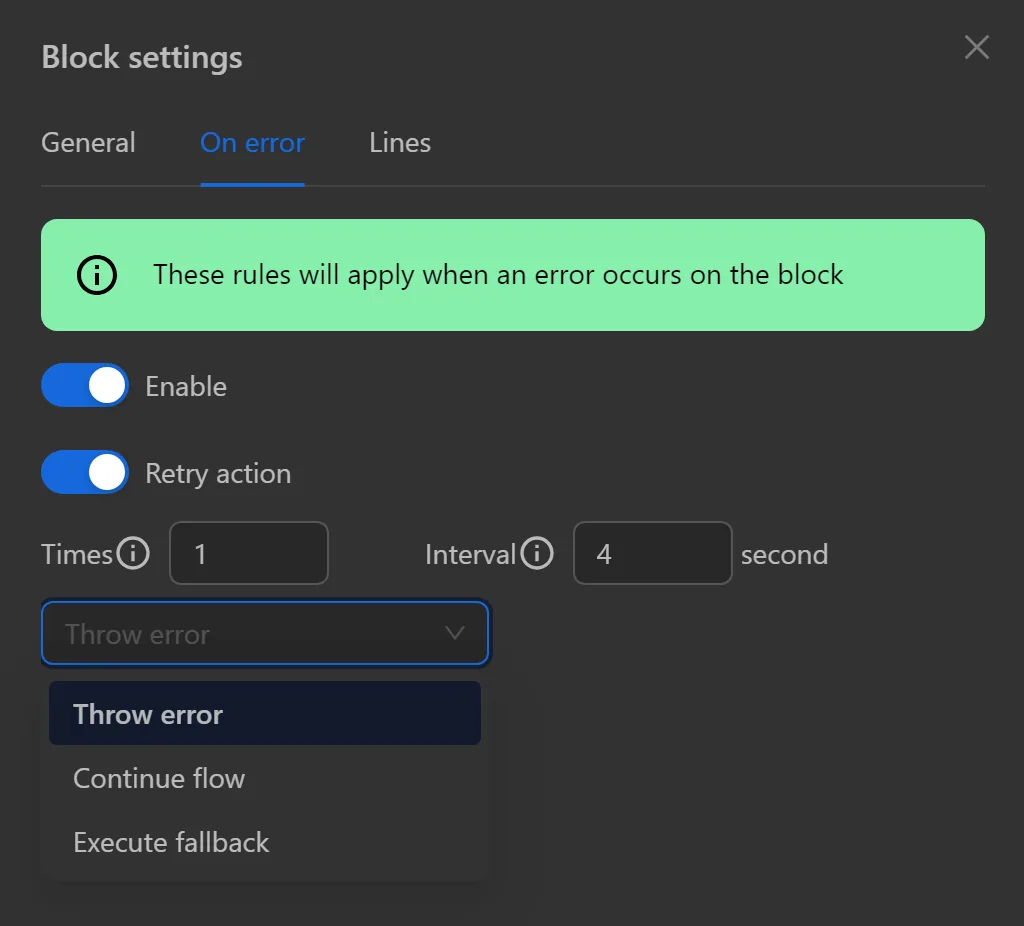Click the Times input field

[248, 553]
